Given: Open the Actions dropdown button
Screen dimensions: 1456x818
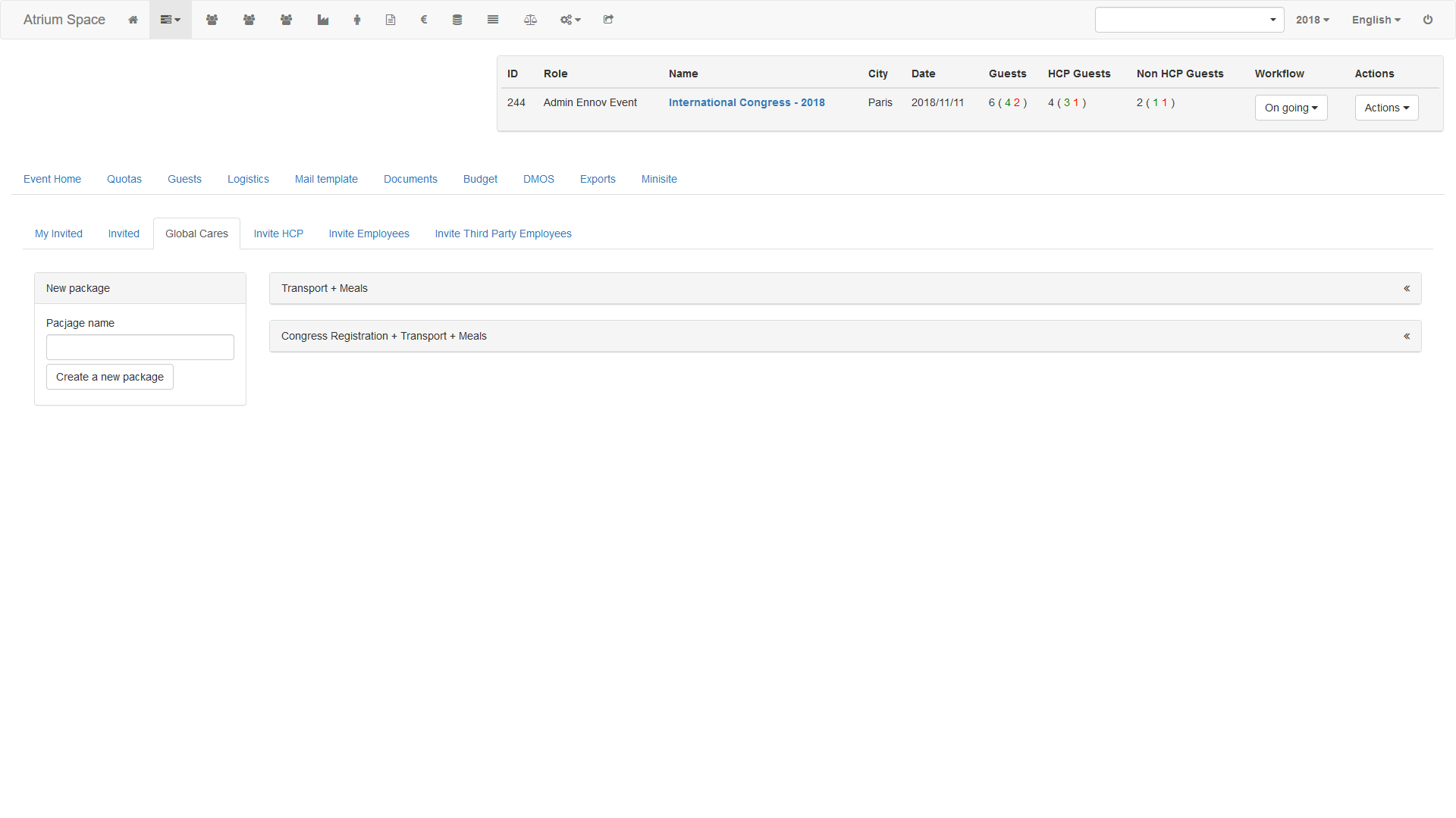Looking at the screenshot, I should click(x=1386, y=108).
